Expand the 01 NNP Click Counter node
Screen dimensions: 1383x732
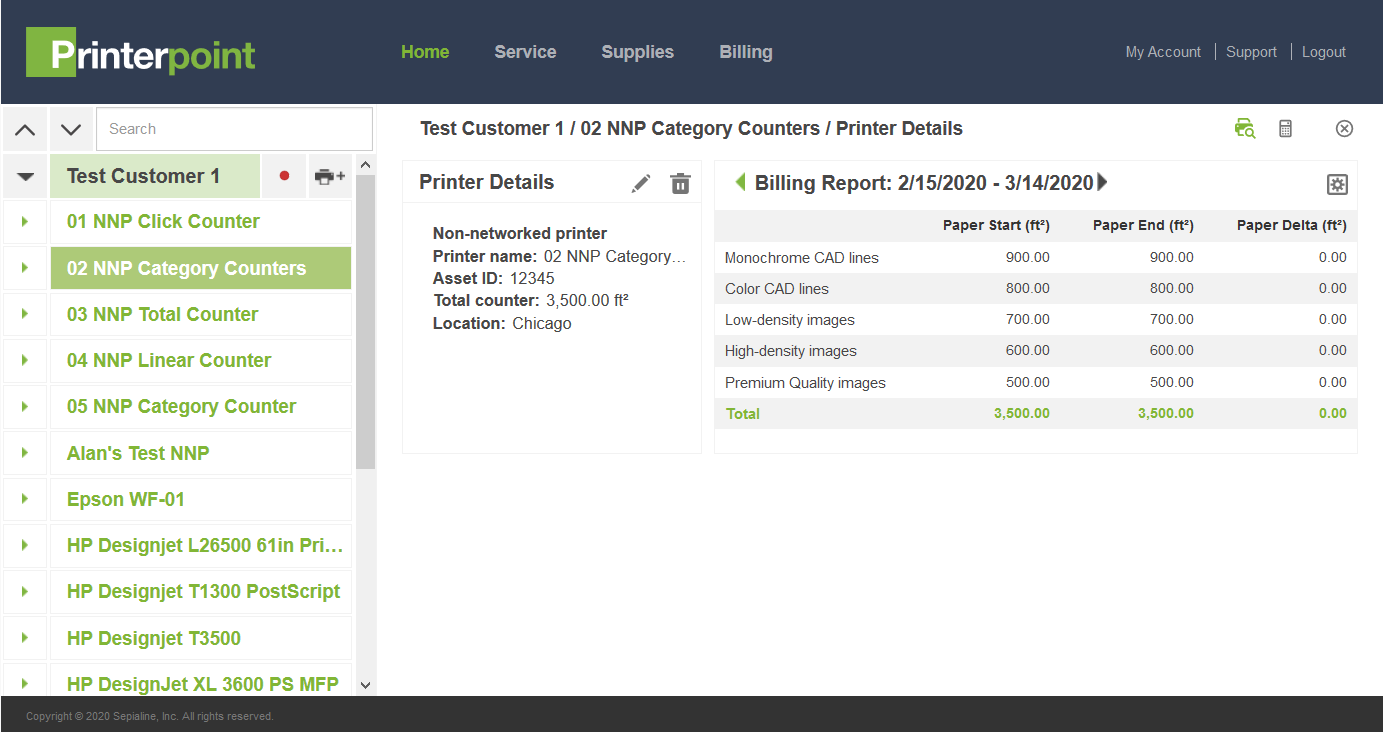[x=26, y=222]
